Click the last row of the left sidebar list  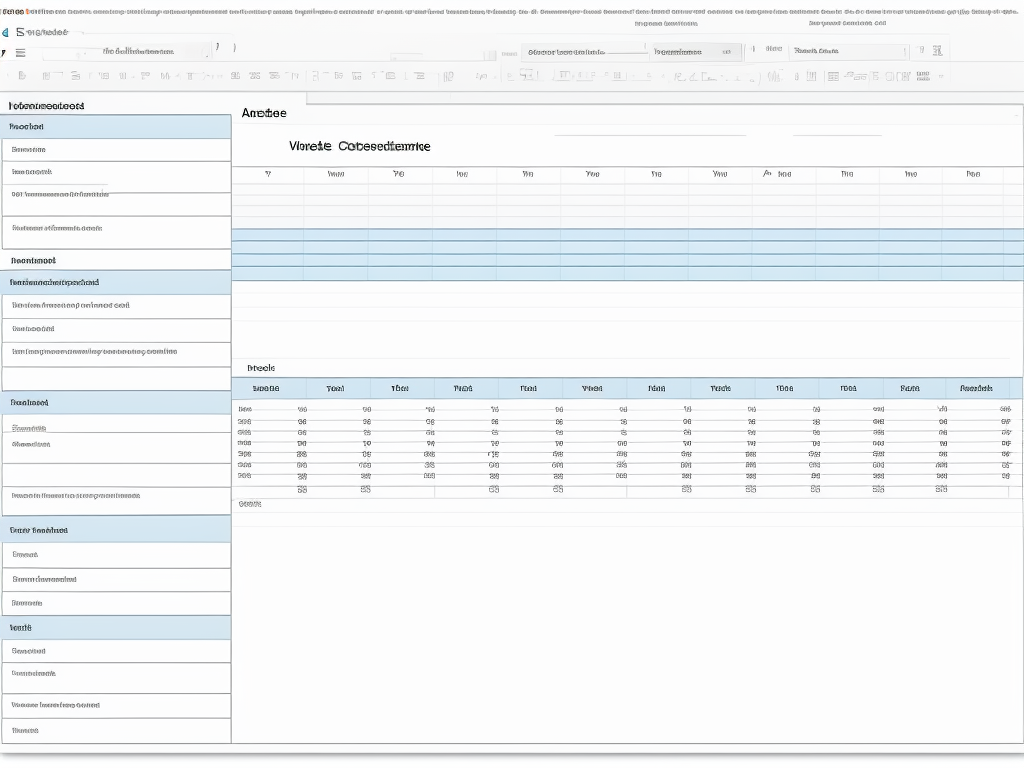tap(116, 731)
